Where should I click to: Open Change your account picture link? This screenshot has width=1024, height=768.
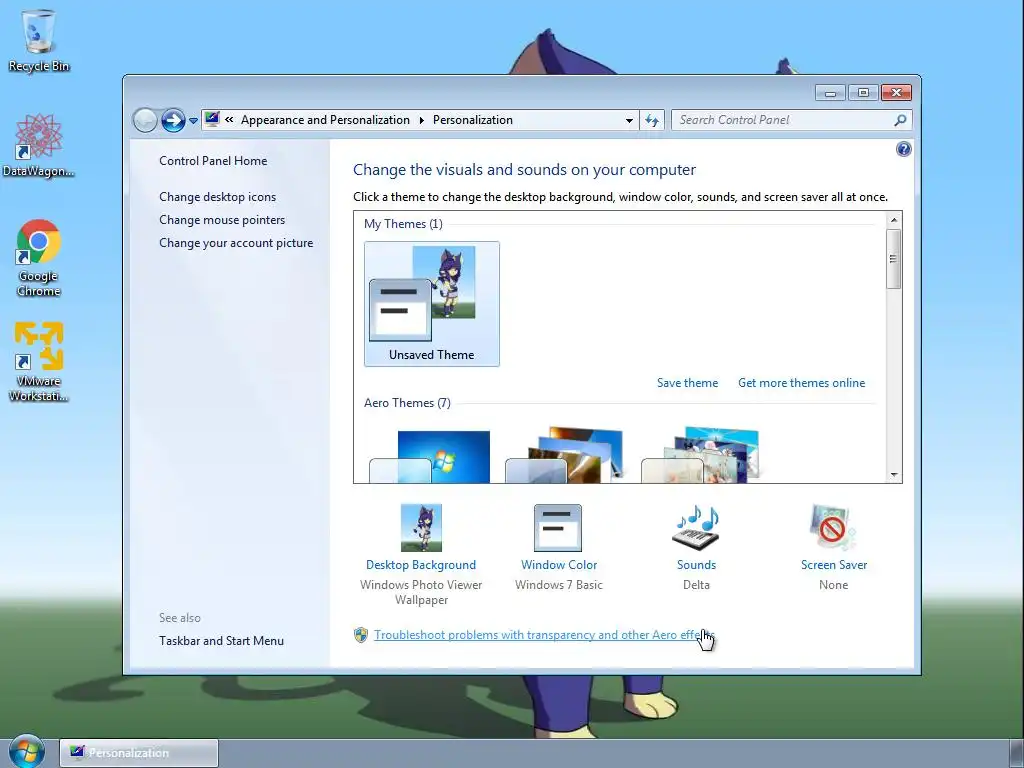[236, 242]
